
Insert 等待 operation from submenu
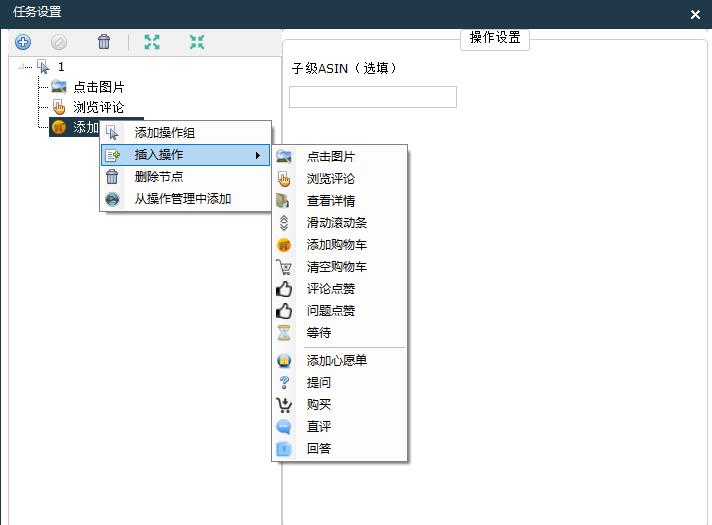coord(340,333)
